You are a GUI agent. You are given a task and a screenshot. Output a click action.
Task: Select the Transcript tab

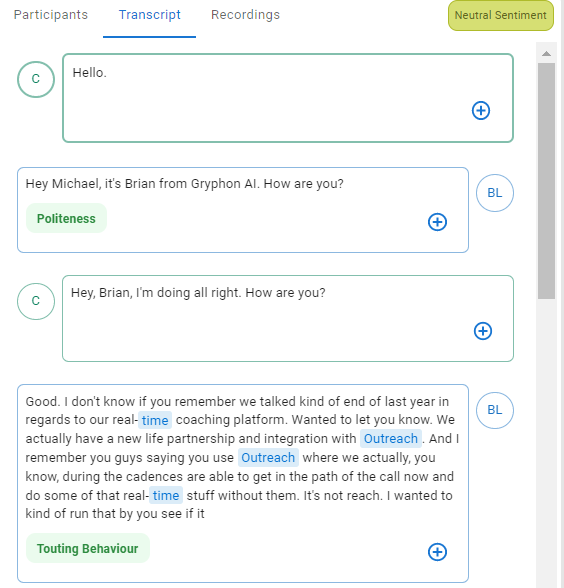tap(150, 15)
